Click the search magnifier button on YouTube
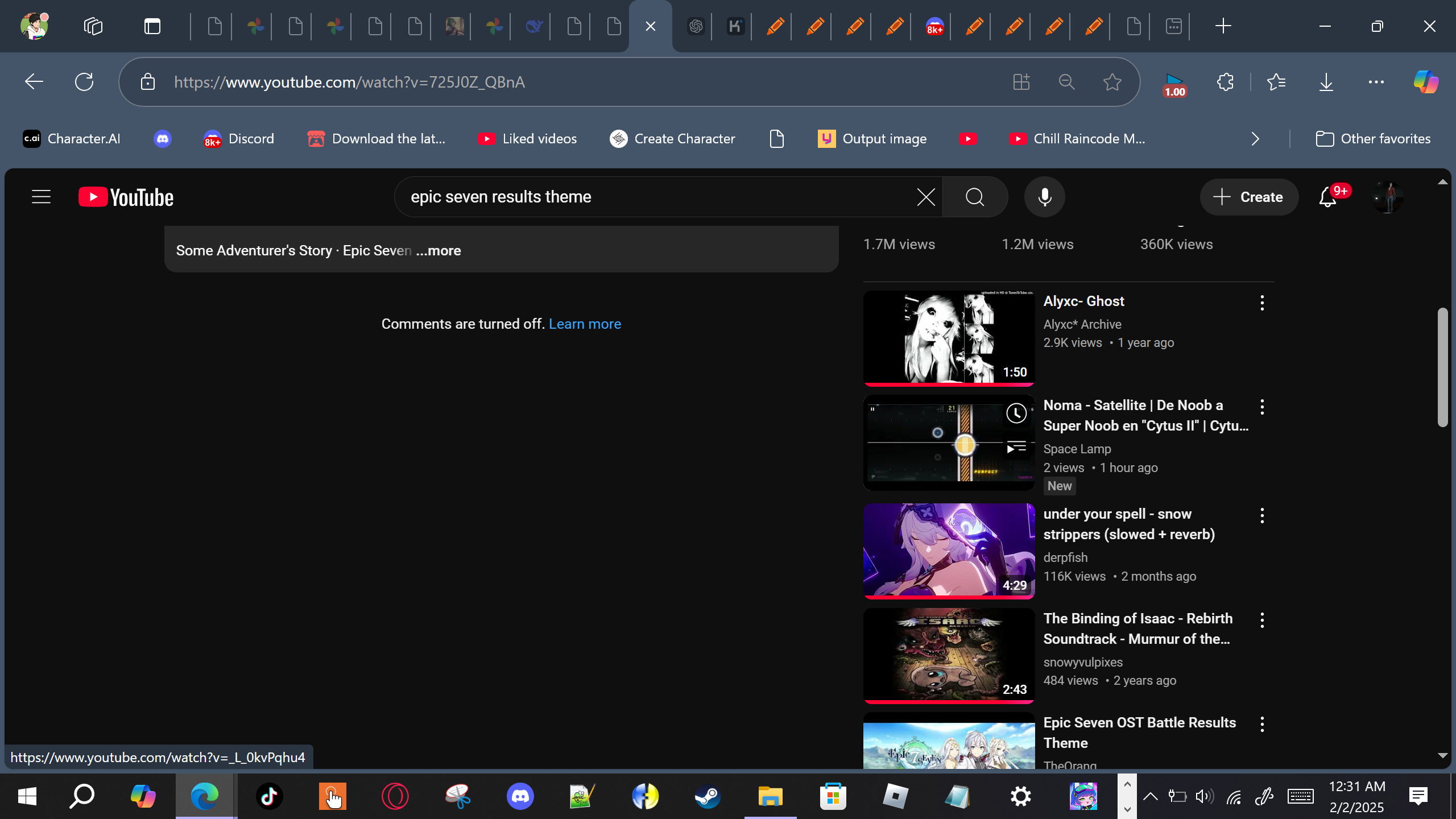This screenshot has width=1456, height=819. coord(975,197)
